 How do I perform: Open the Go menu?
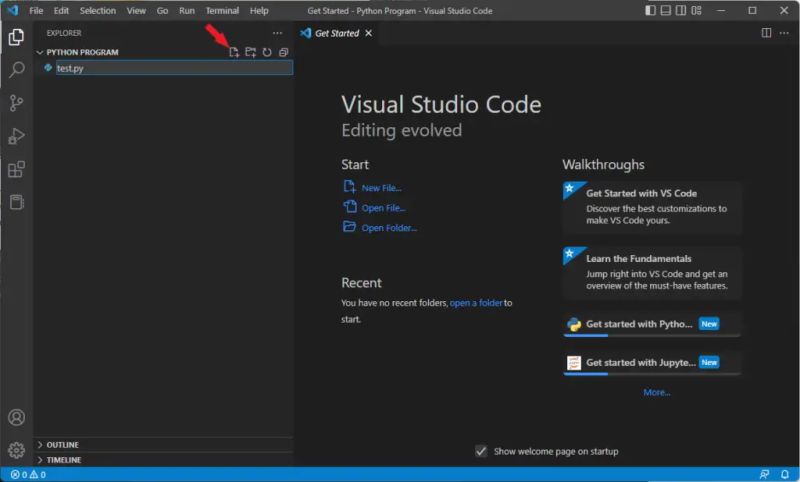[162, 11]
